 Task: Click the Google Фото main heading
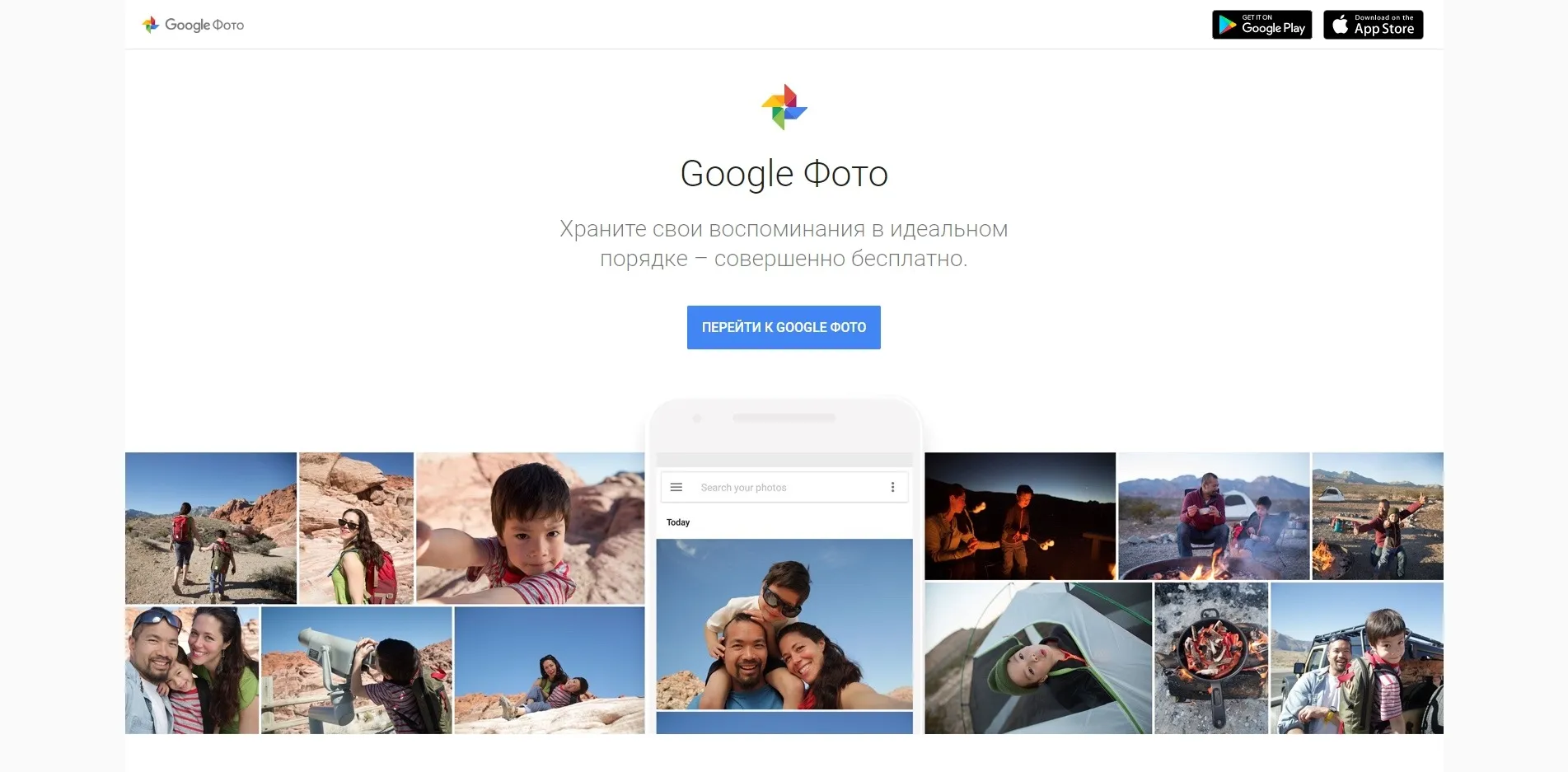click(784, 174)
